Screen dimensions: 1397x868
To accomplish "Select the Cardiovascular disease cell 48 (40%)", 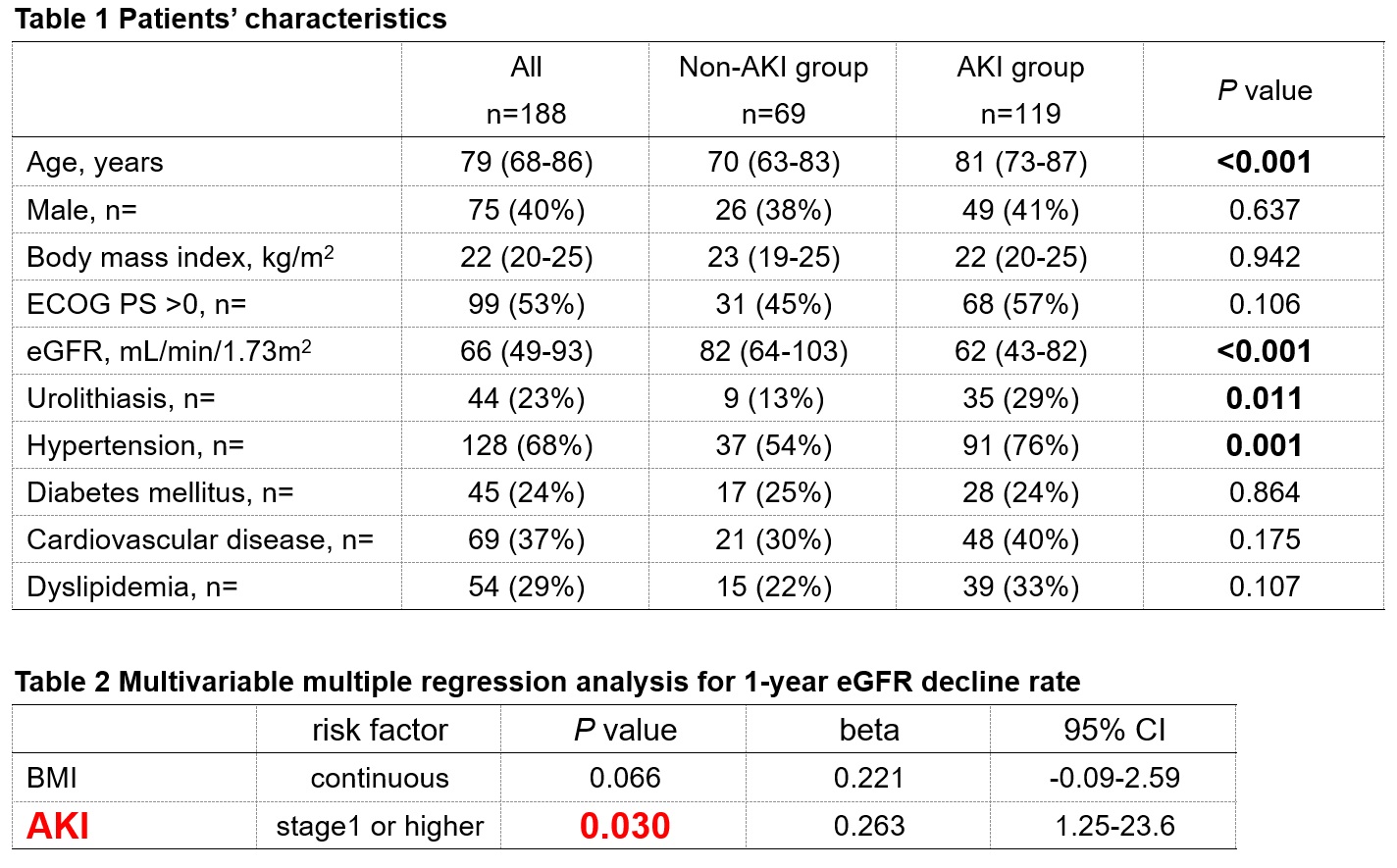I will pyautogui.click(x=1020, y=539).
